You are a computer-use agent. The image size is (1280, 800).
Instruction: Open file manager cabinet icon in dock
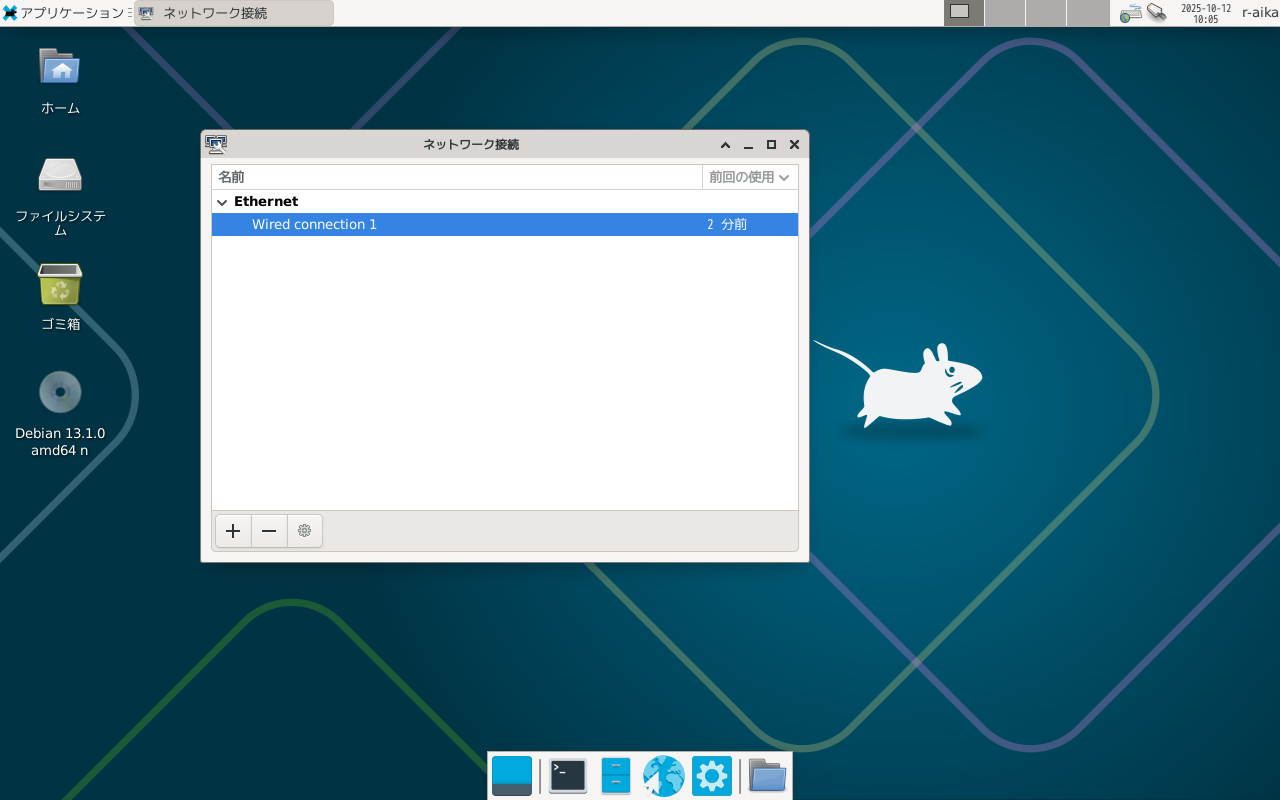616,776
